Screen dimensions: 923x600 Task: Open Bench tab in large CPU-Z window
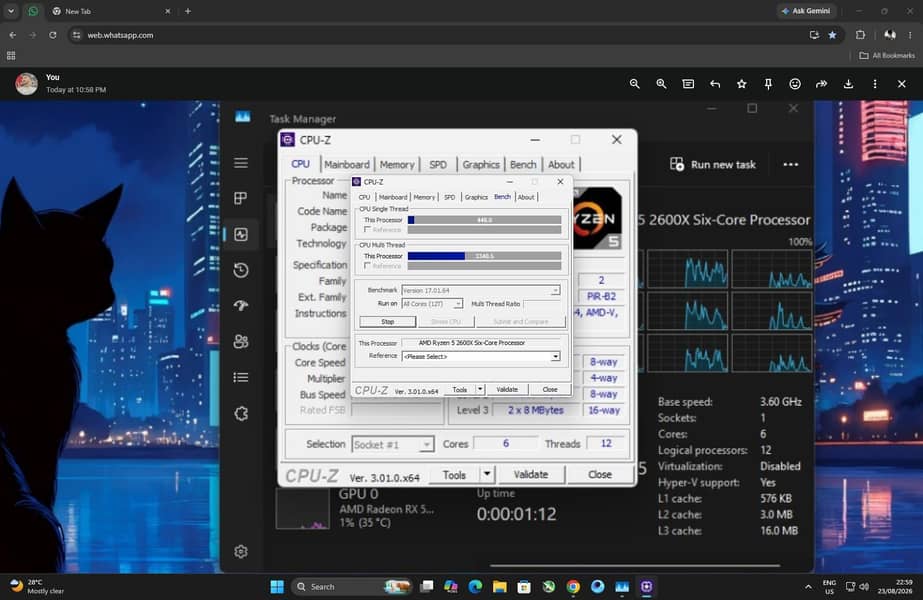(523, 165)
